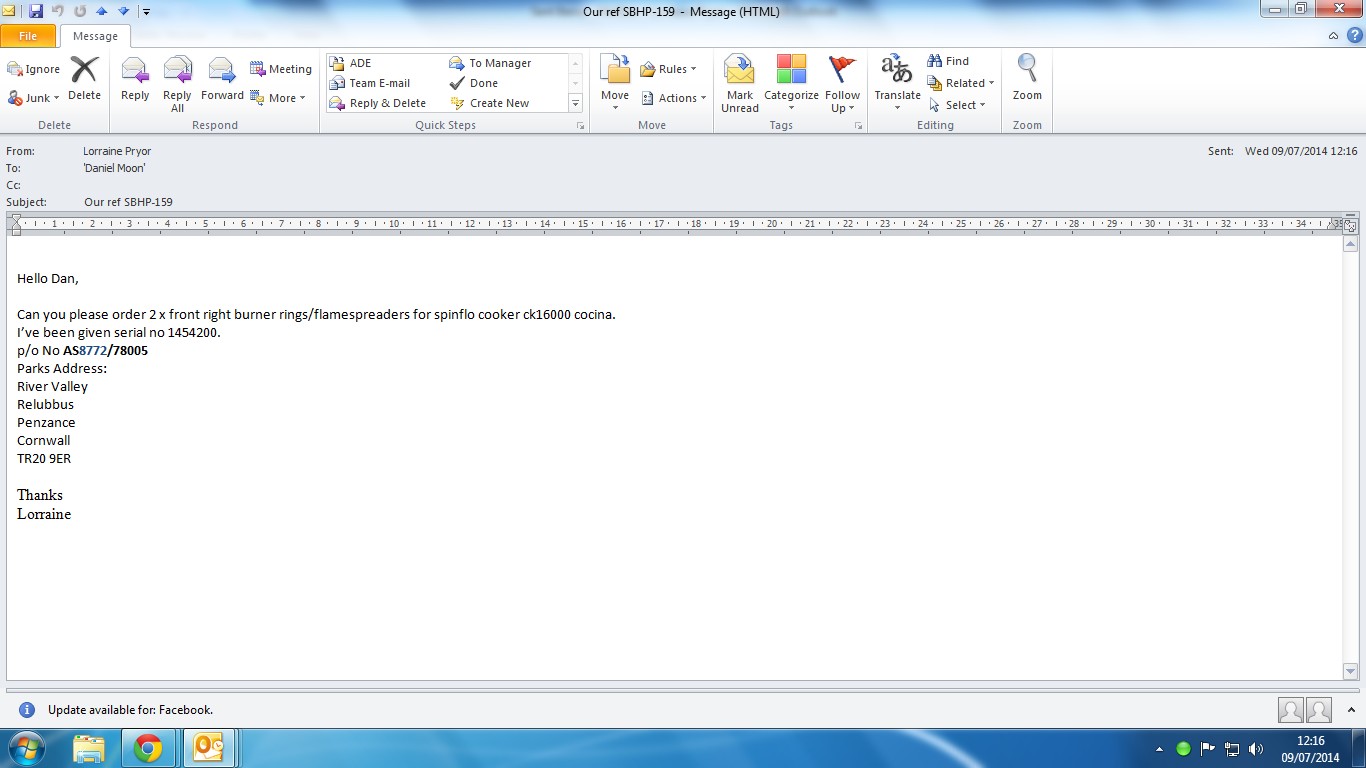Open Google Chrome from the taskbar
1366x768 pixels.
click(148, 748)
